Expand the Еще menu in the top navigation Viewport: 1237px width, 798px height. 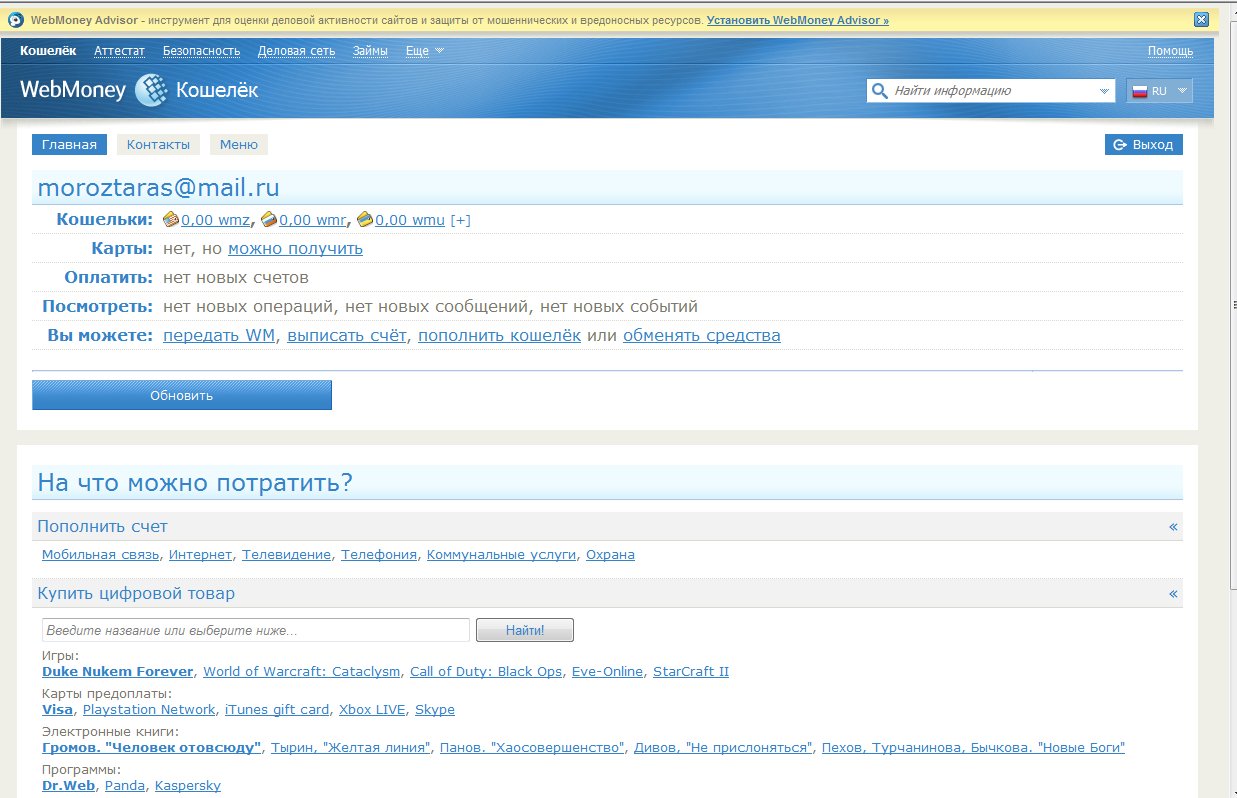coord(425,51)
